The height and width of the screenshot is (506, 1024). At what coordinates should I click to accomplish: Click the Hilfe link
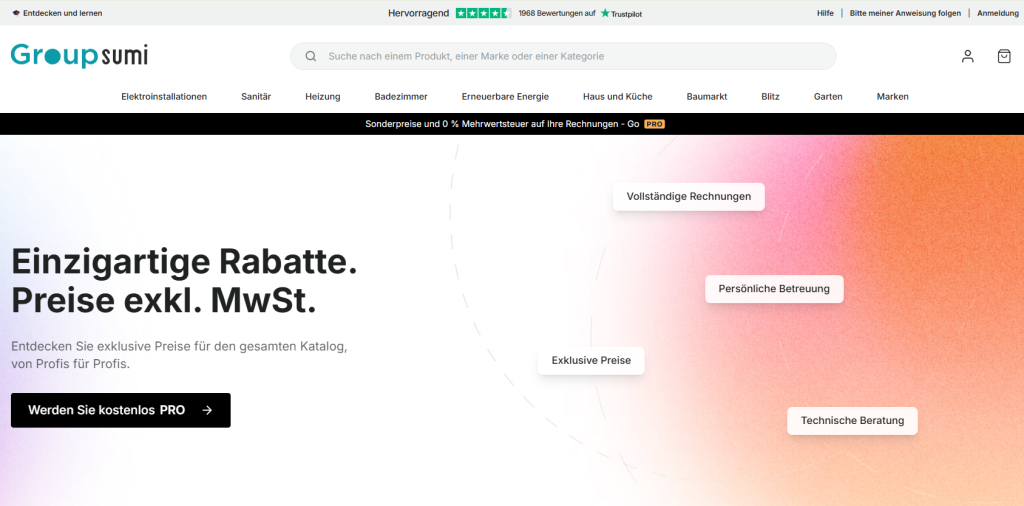[x=825, y=13]
